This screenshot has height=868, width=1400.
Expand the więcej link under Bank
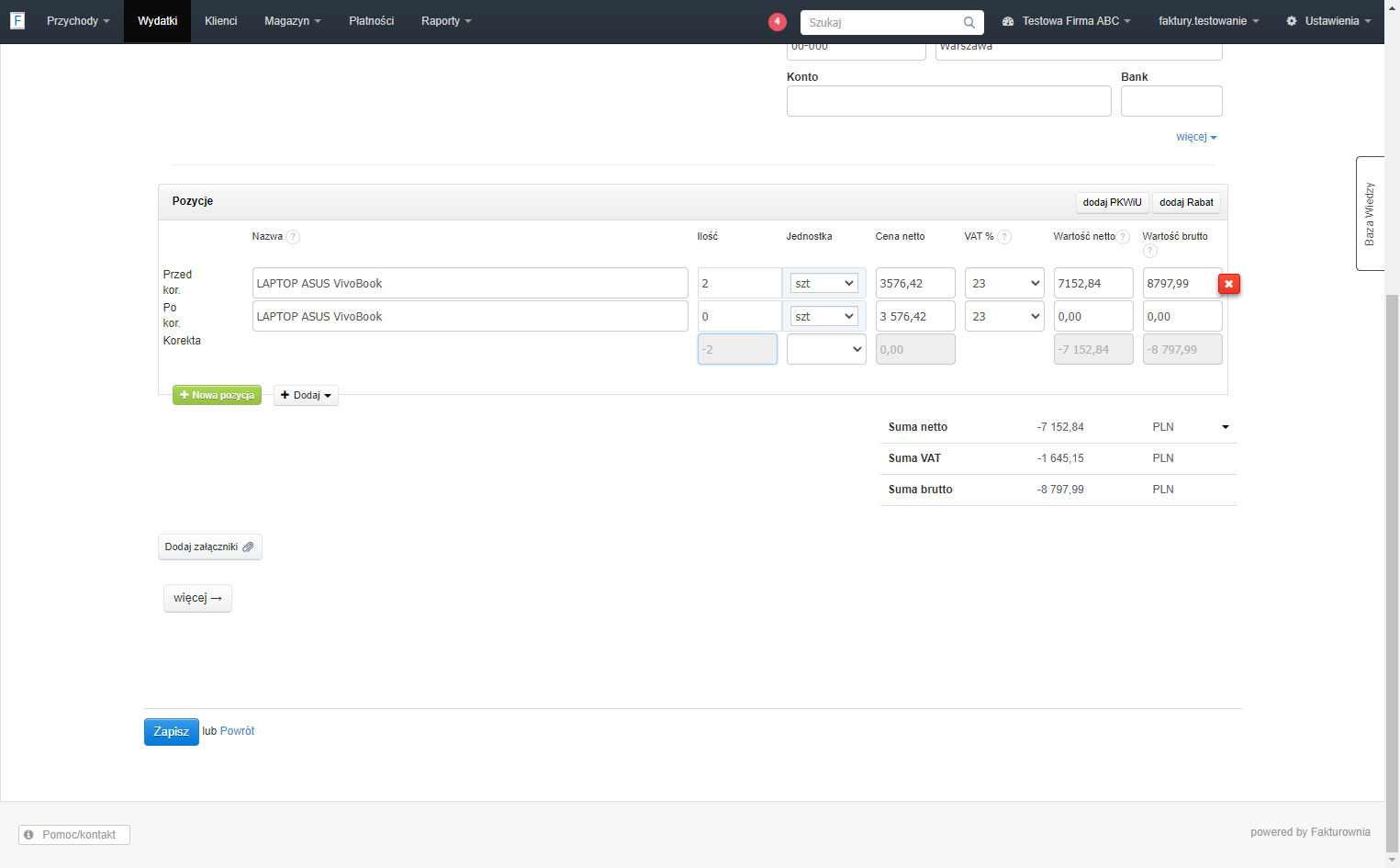pos(1196,137)
